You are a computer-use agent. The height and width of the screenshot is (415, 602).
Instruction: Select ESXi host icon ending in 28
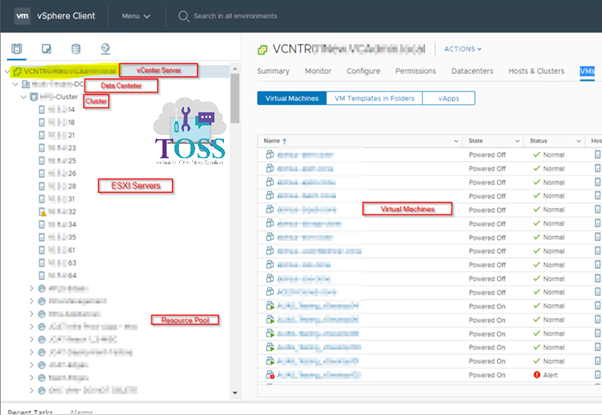42,186
